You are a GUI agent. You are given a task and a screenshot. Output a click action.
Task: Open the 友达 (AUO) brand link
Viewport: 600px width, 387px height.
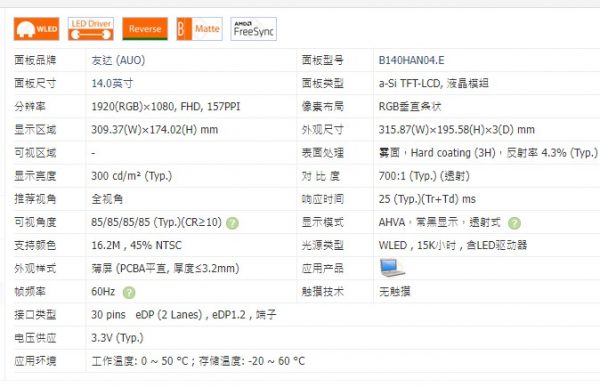tap(118, 60)
